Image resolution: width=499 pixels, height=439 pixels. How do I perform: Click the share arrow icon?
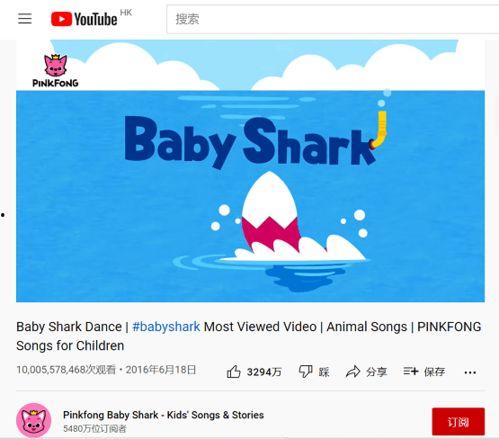pos(353,371)
